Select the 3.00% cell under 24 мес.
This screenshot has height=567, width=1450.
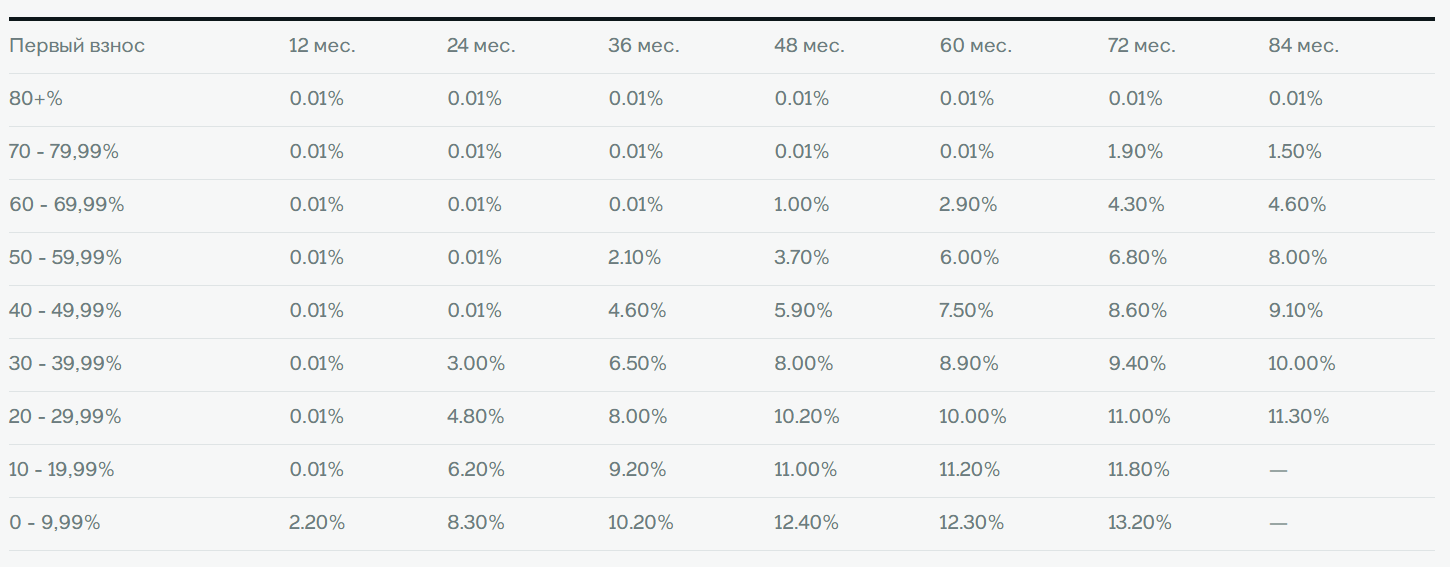[x=476, y=364]
